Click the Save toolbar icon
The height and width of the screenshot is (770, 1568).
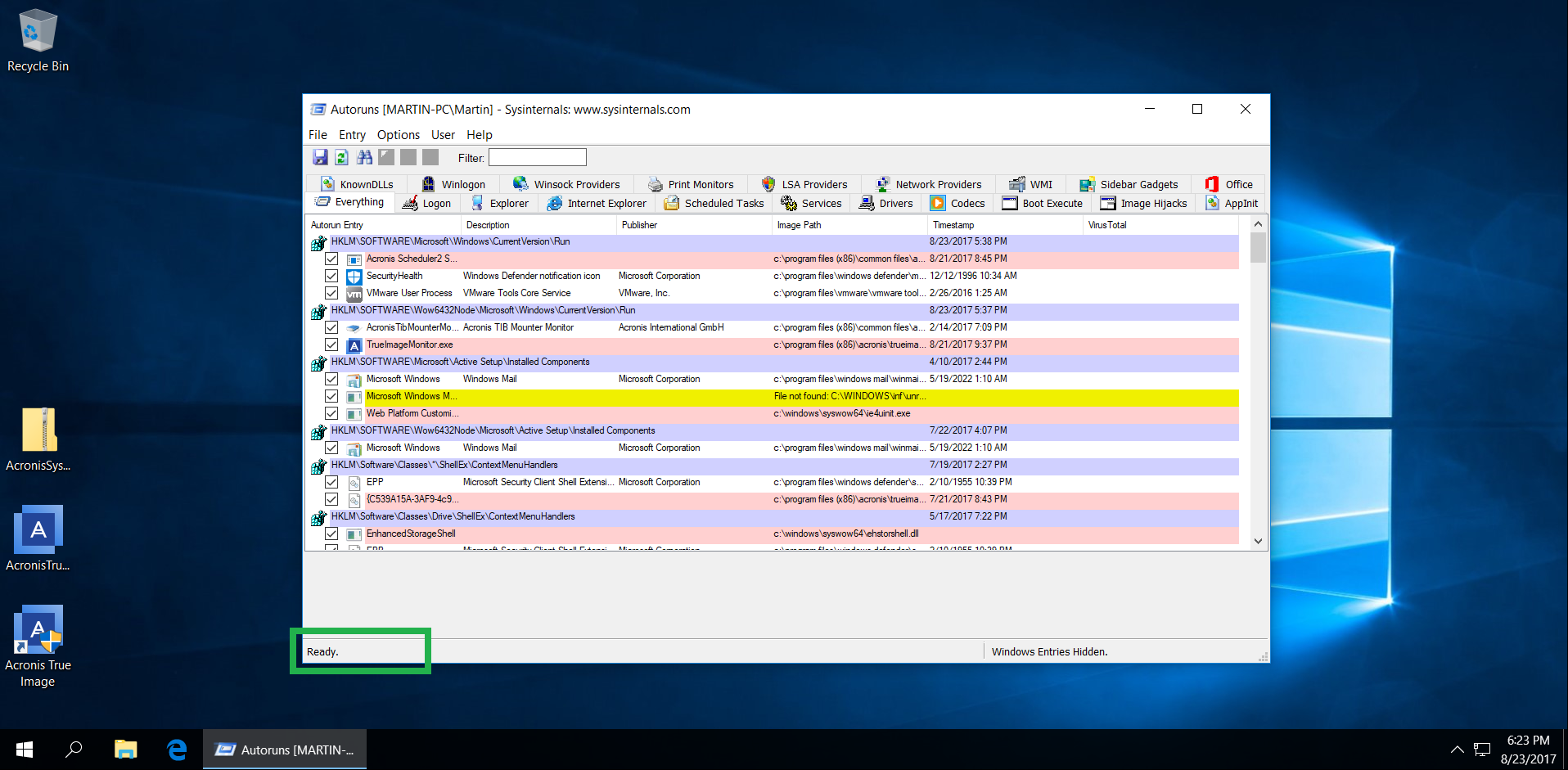click(x=320, y=157)
